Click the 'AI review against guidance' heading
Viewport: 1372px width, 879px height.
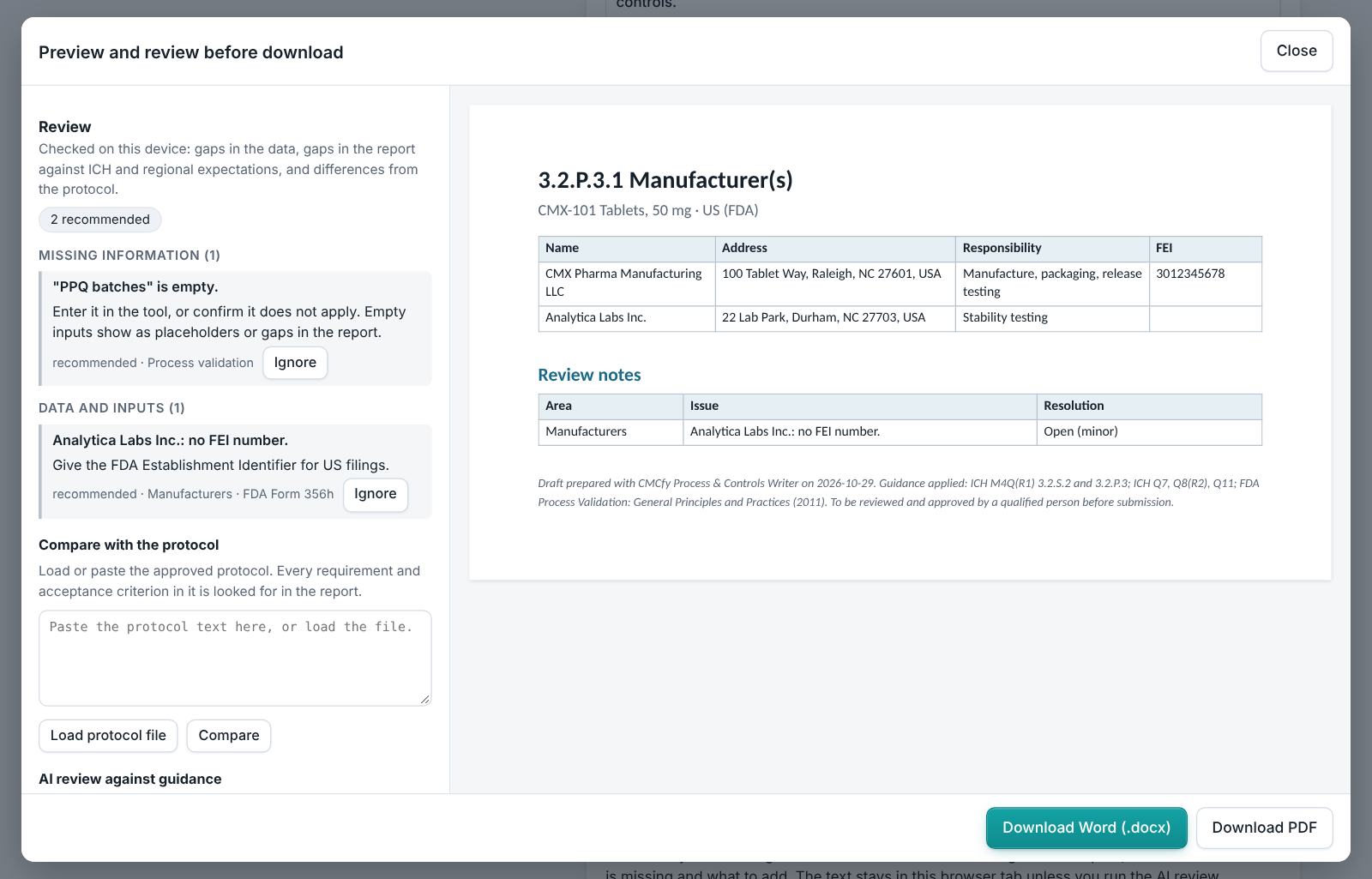[130, 779]
